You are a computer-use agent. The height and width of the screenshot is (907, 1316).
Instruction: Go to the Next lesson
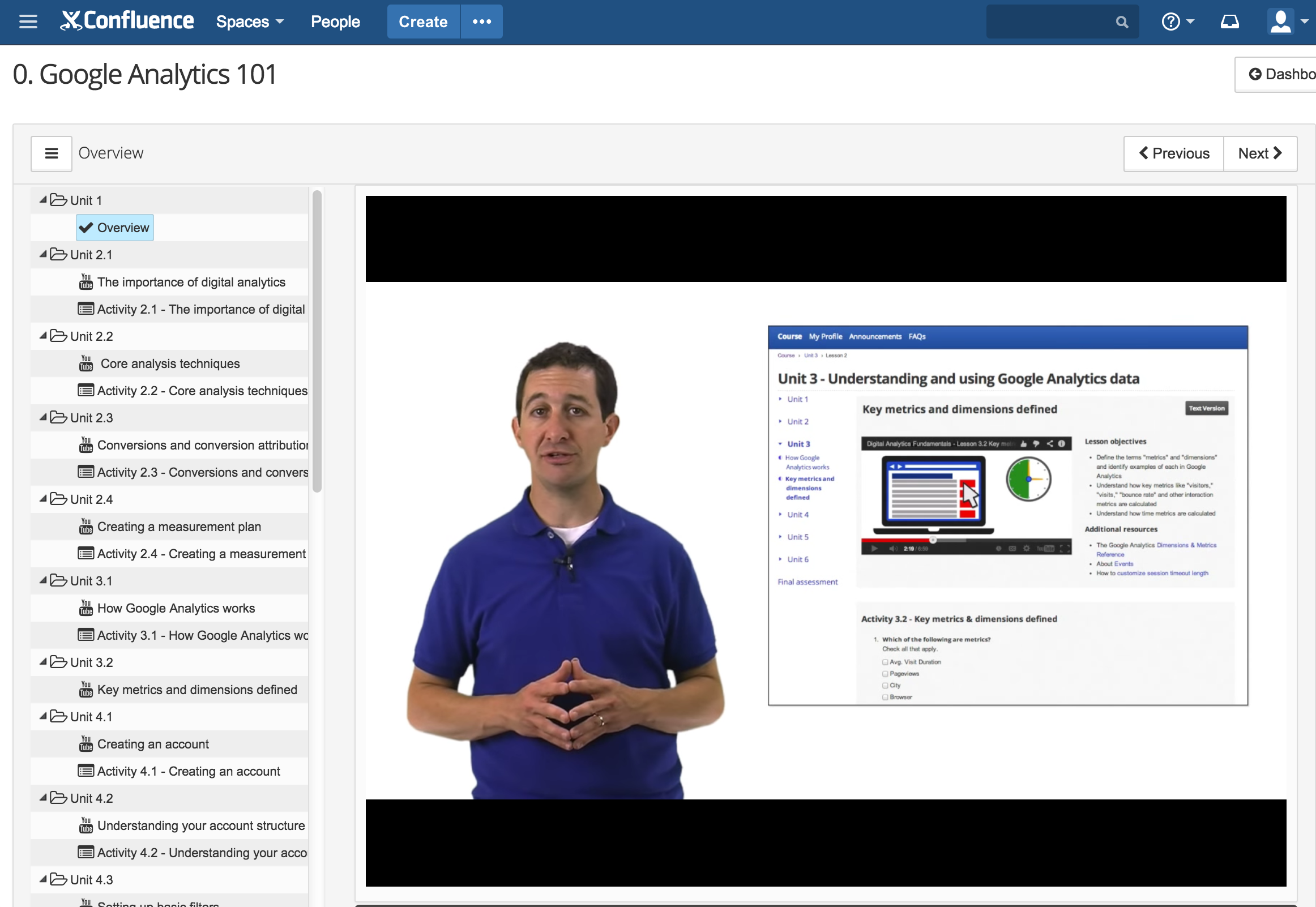1259,153
